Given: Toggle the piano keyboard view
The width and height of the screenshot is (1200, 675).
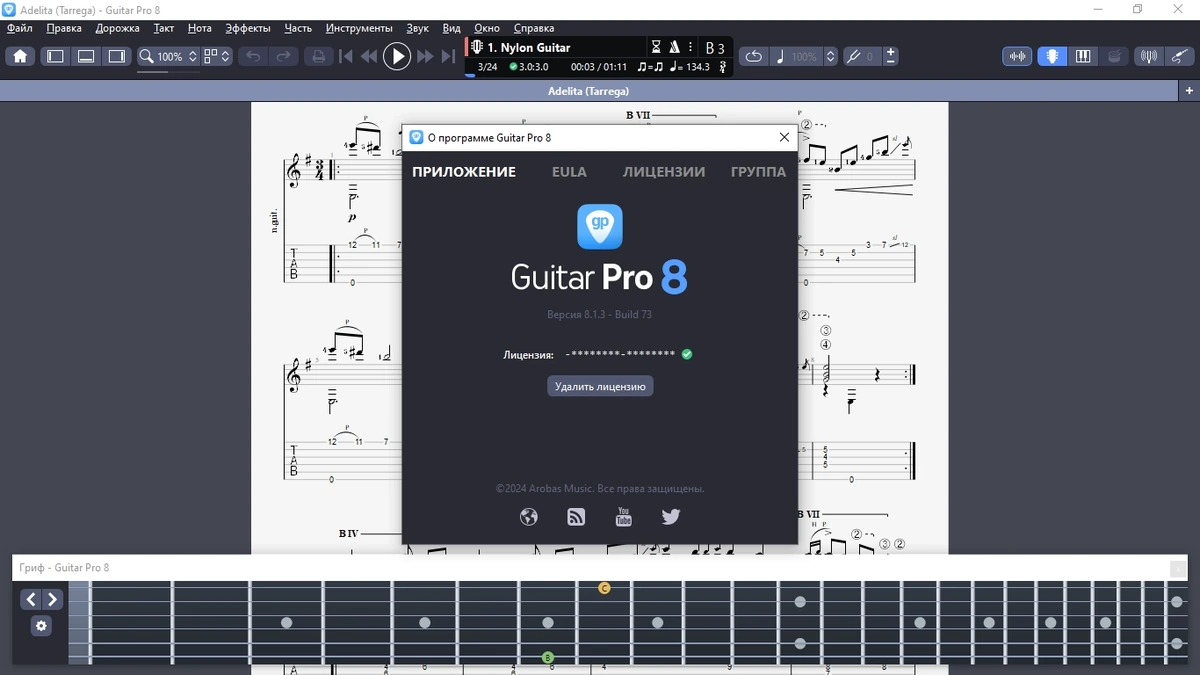Looking at the screenshot, I should coord(1083,57).
